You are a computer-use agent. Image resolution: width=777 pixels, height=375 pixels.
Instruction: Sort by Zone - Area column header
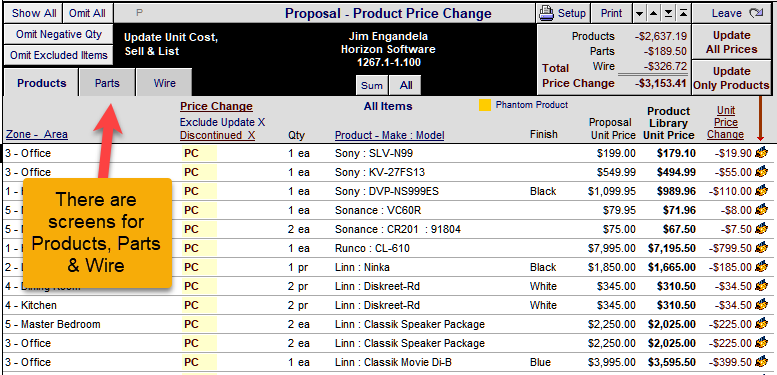(x=37, y=135)
